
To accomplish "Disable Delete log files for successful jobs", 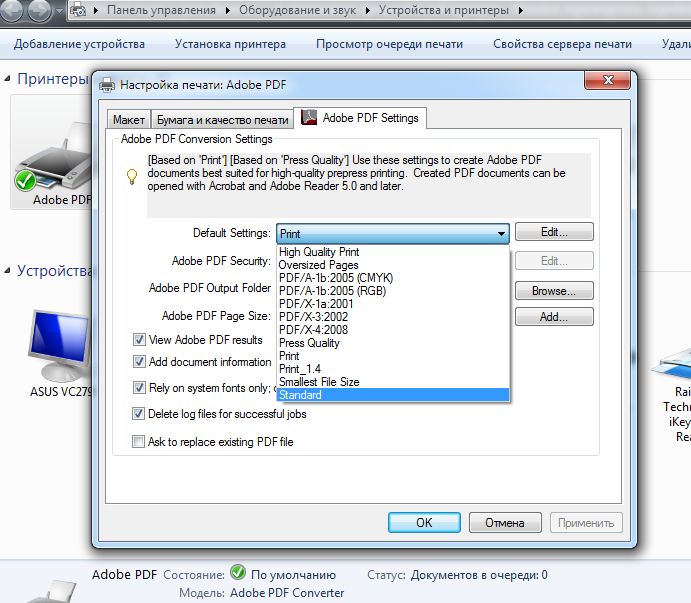I will tap(138, 414).
